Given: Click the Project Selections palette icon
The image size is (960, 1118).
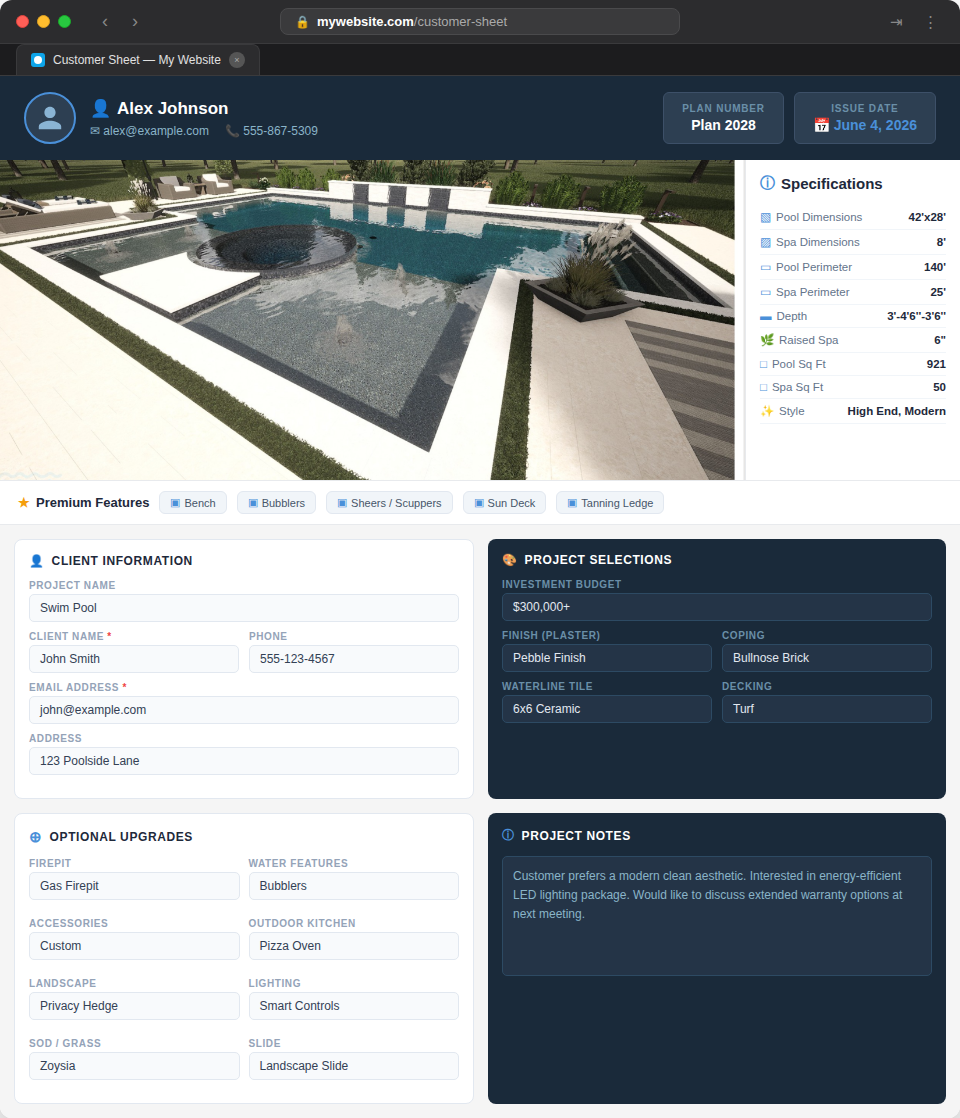Looking at the screenshot, I should (509, 560).
